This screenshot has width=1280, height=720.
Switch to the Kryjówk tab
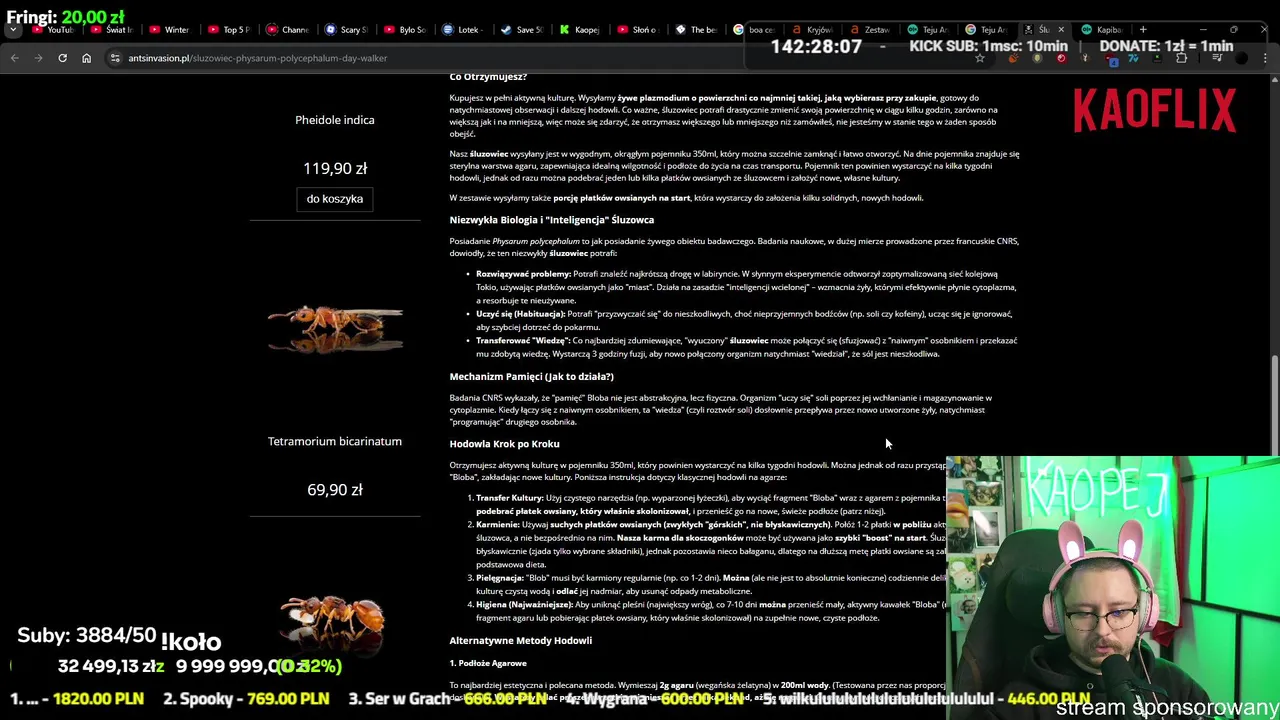812,30
